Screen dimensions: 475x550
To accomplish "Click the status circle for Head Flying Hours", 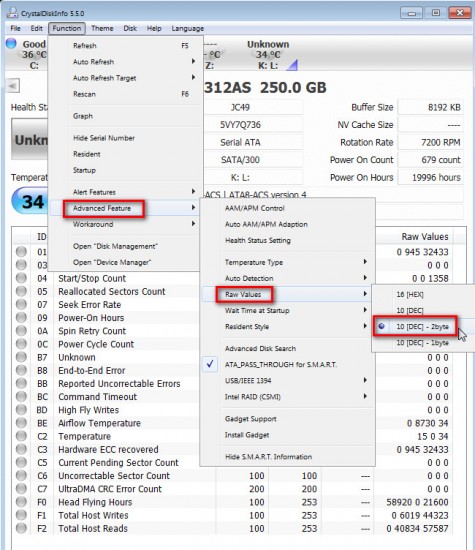I will click(x=21, y=502).
